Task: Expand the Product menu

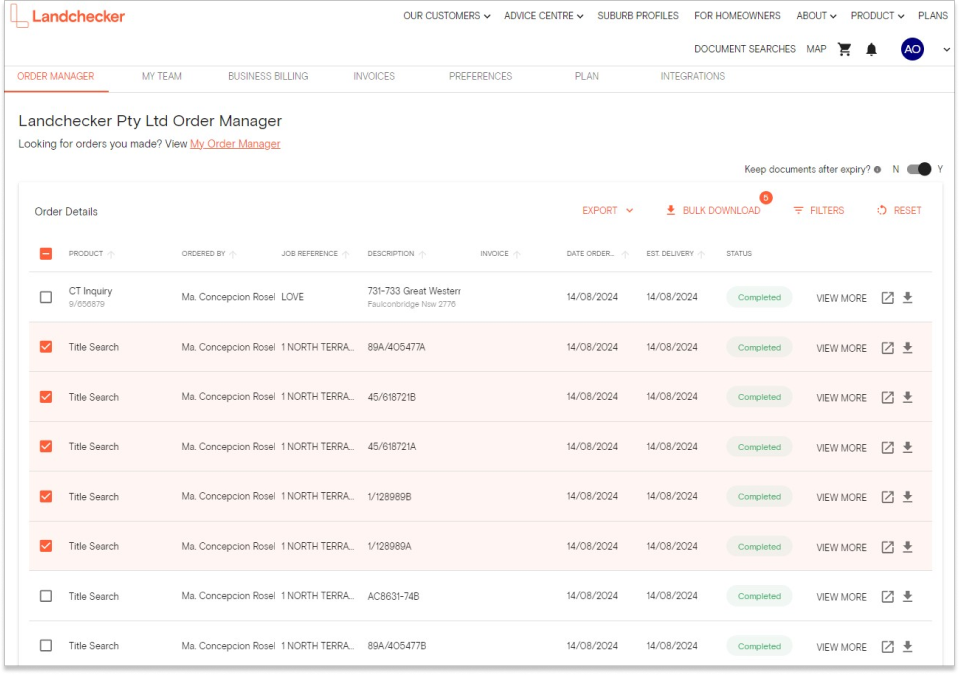Action: click(x=877, y=16)
